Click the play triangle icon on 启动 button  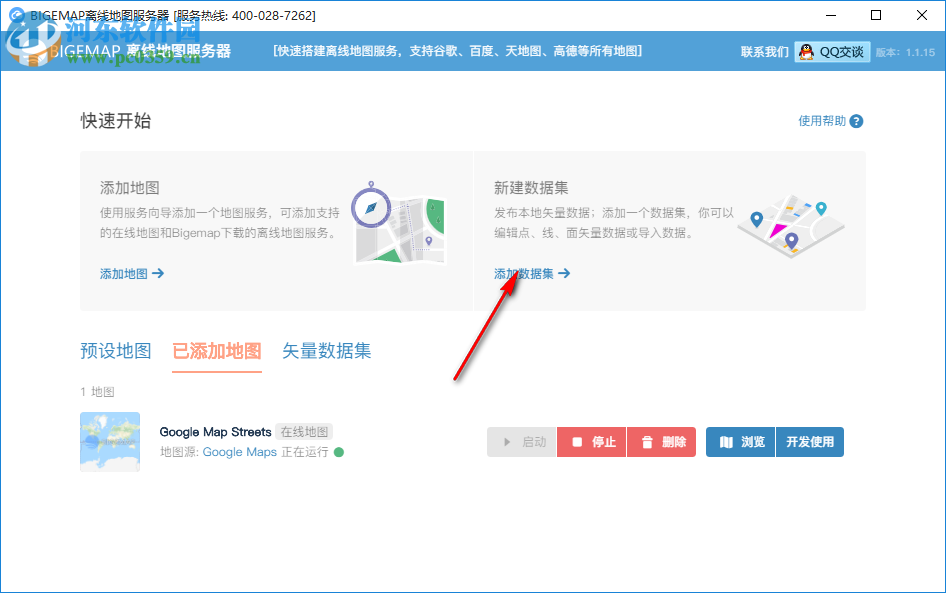[505, 441]
